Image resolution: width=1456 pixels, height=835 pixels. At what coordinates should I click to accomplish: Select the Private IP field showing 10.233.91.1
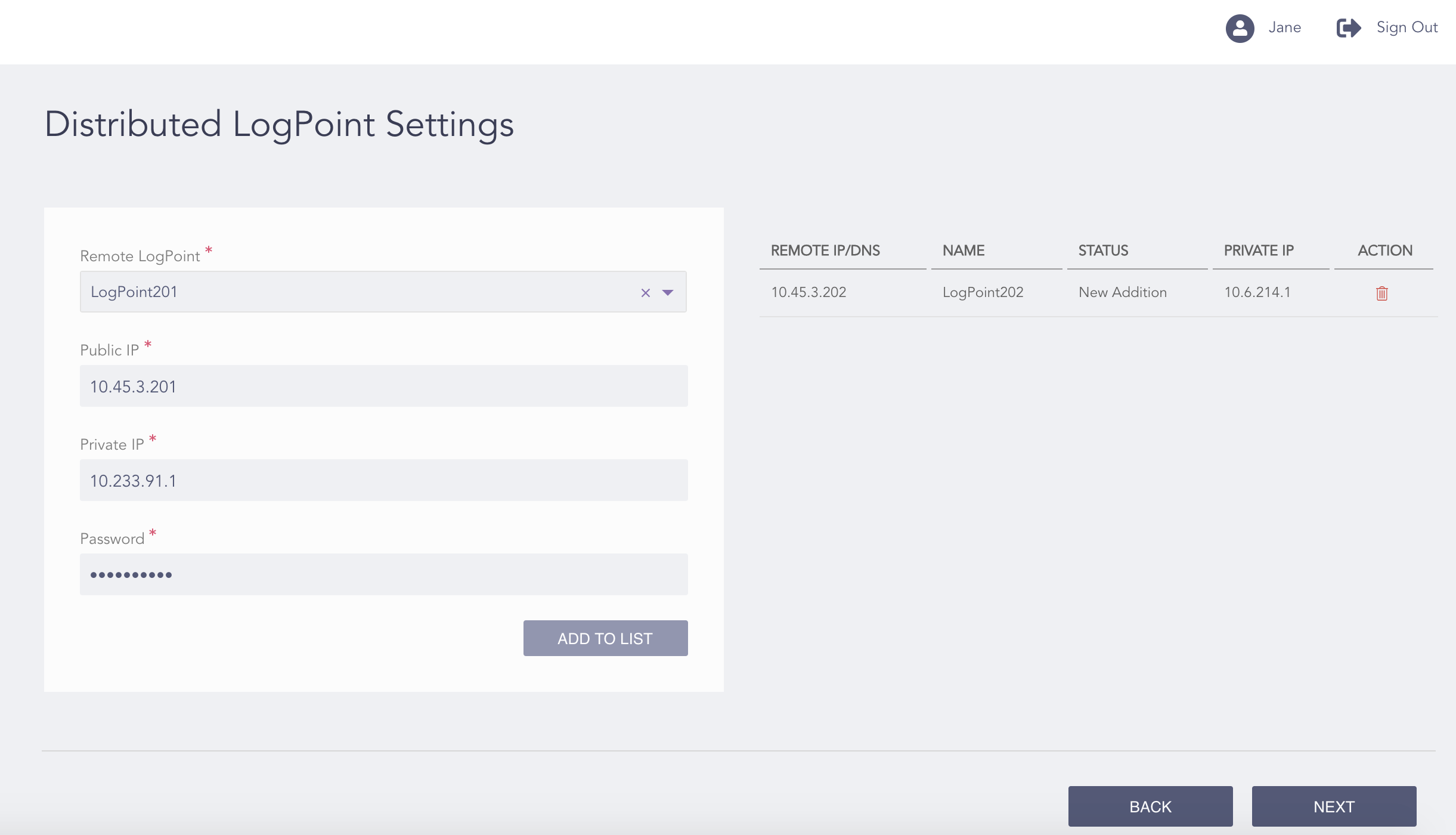(383, 480)
